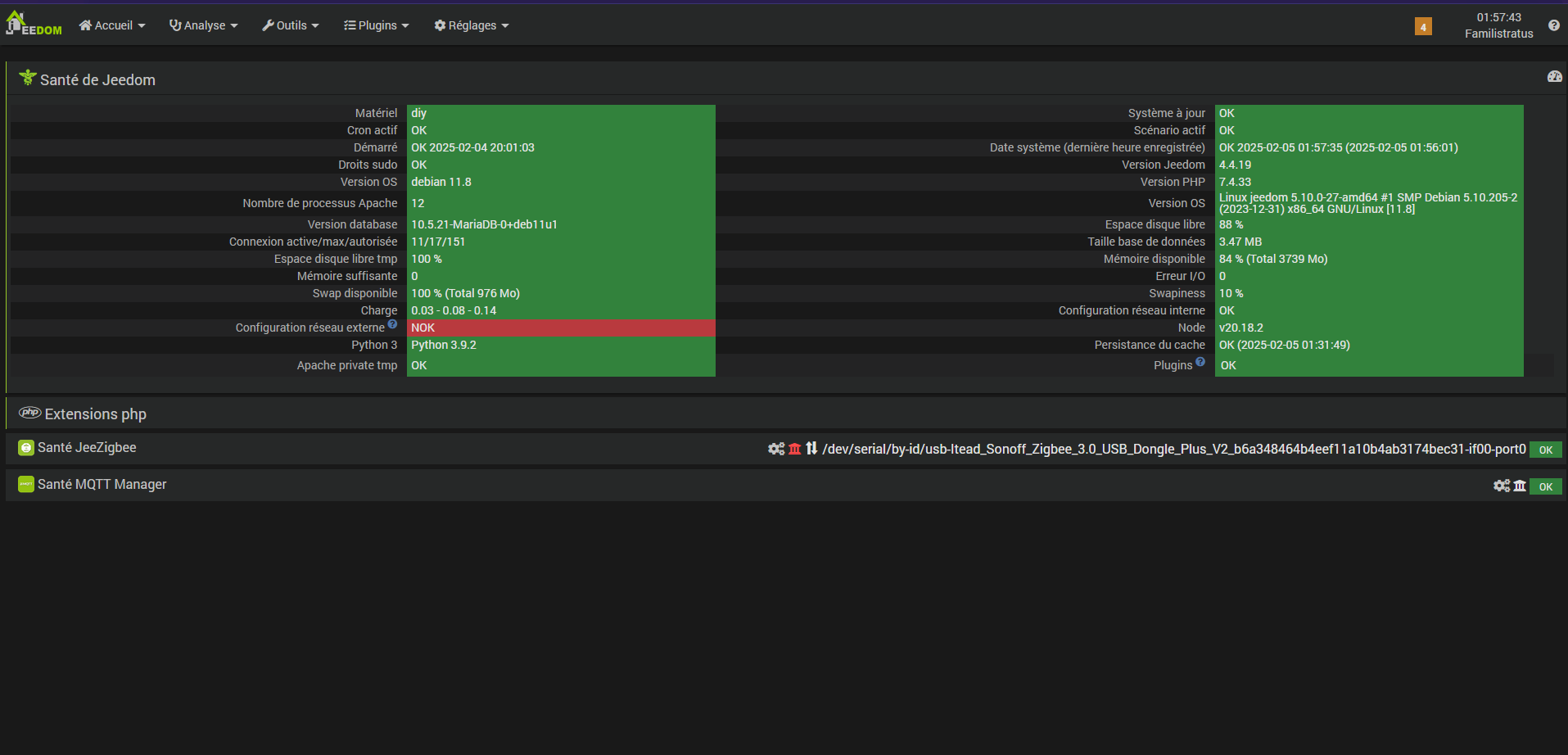
Task: Click the php logo icon
Action: [30, 413]
